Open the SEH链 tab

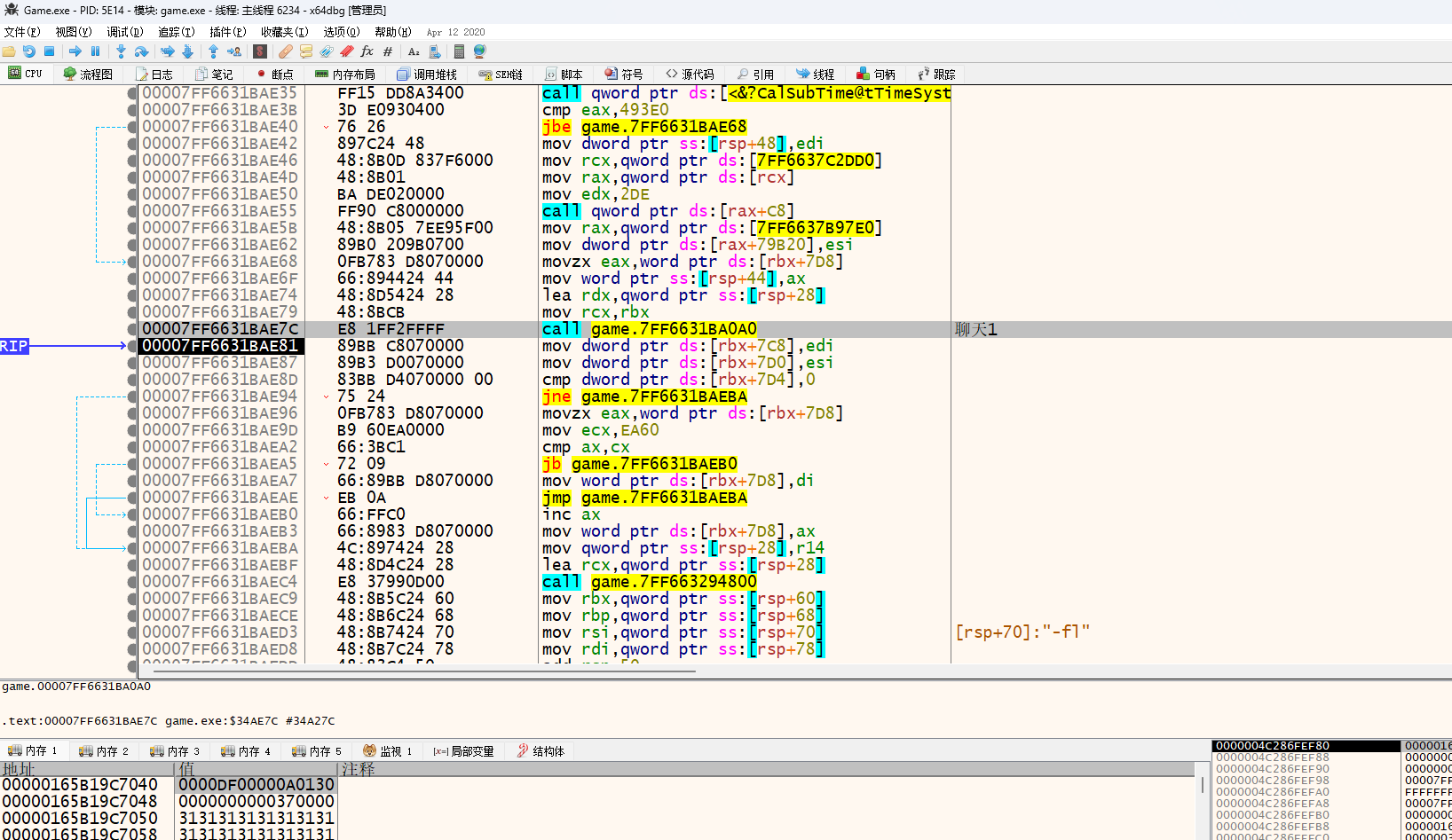[501, 75]
